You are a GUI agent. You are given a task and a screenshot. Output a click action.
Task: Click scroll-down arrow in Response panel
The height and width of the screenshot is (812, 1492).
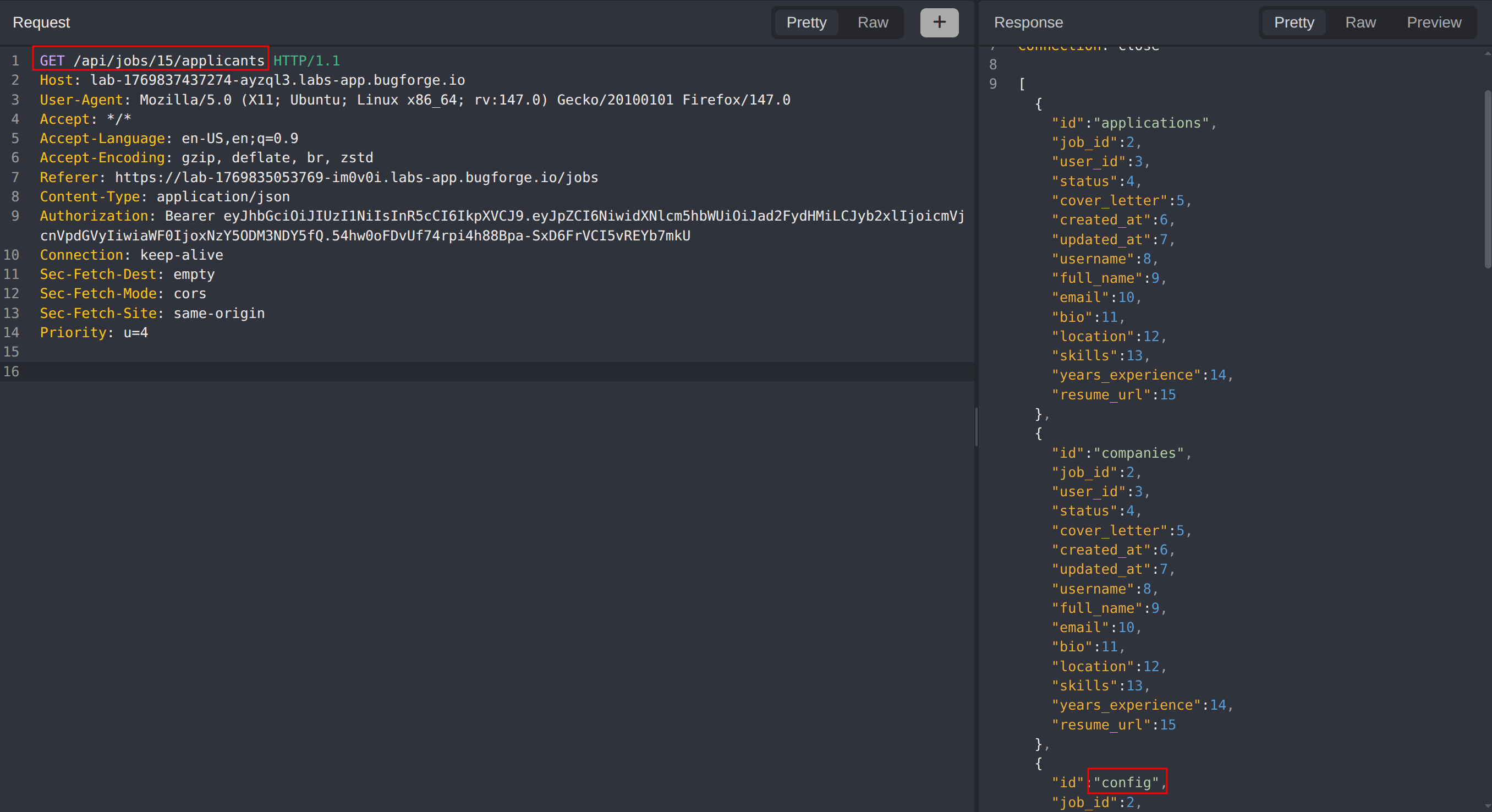(x=1487, y=806)
